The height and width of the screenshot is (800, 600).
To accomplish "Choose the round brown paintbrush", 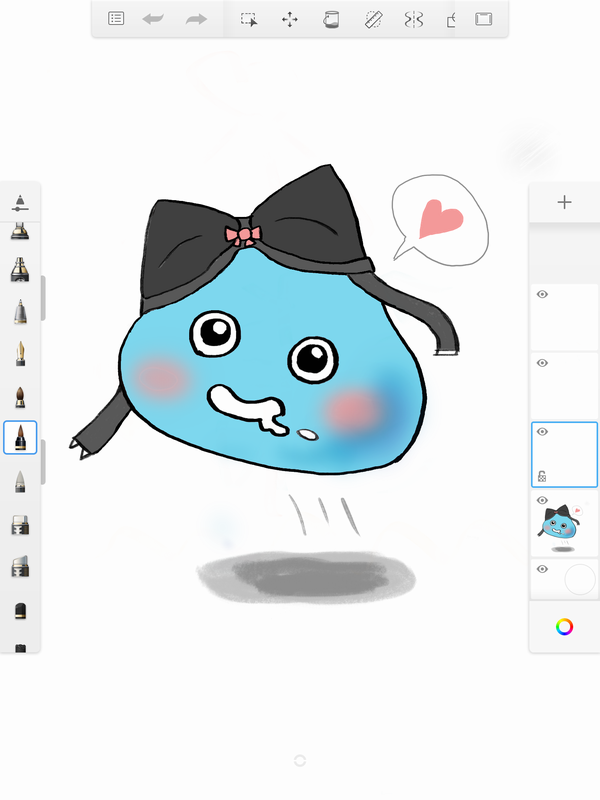I will 20,397.
